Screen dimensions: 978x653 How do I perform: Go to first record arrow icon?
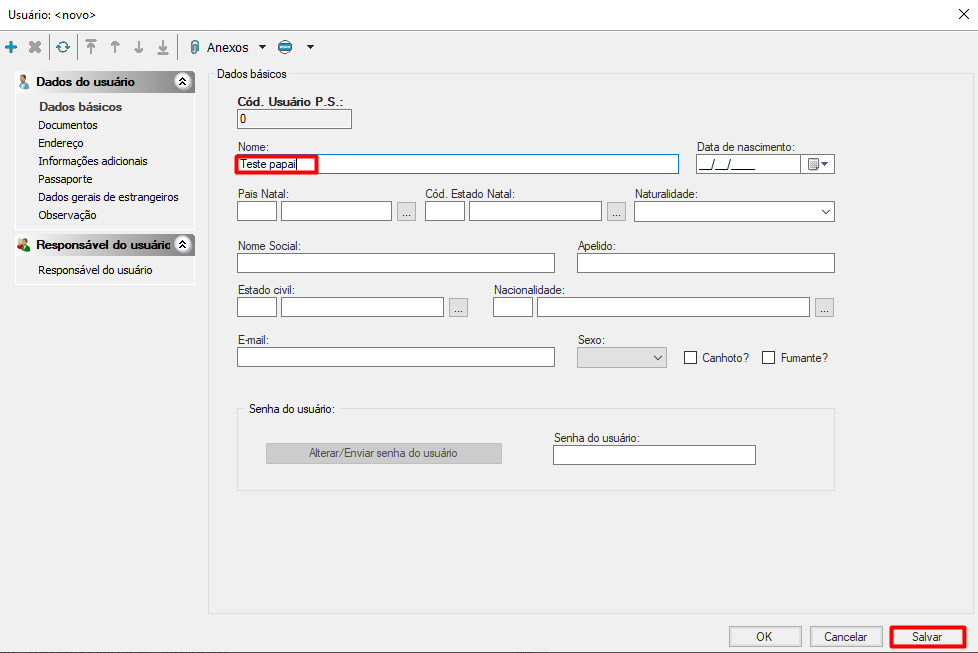pyautogui.click(x=91, y=47)
